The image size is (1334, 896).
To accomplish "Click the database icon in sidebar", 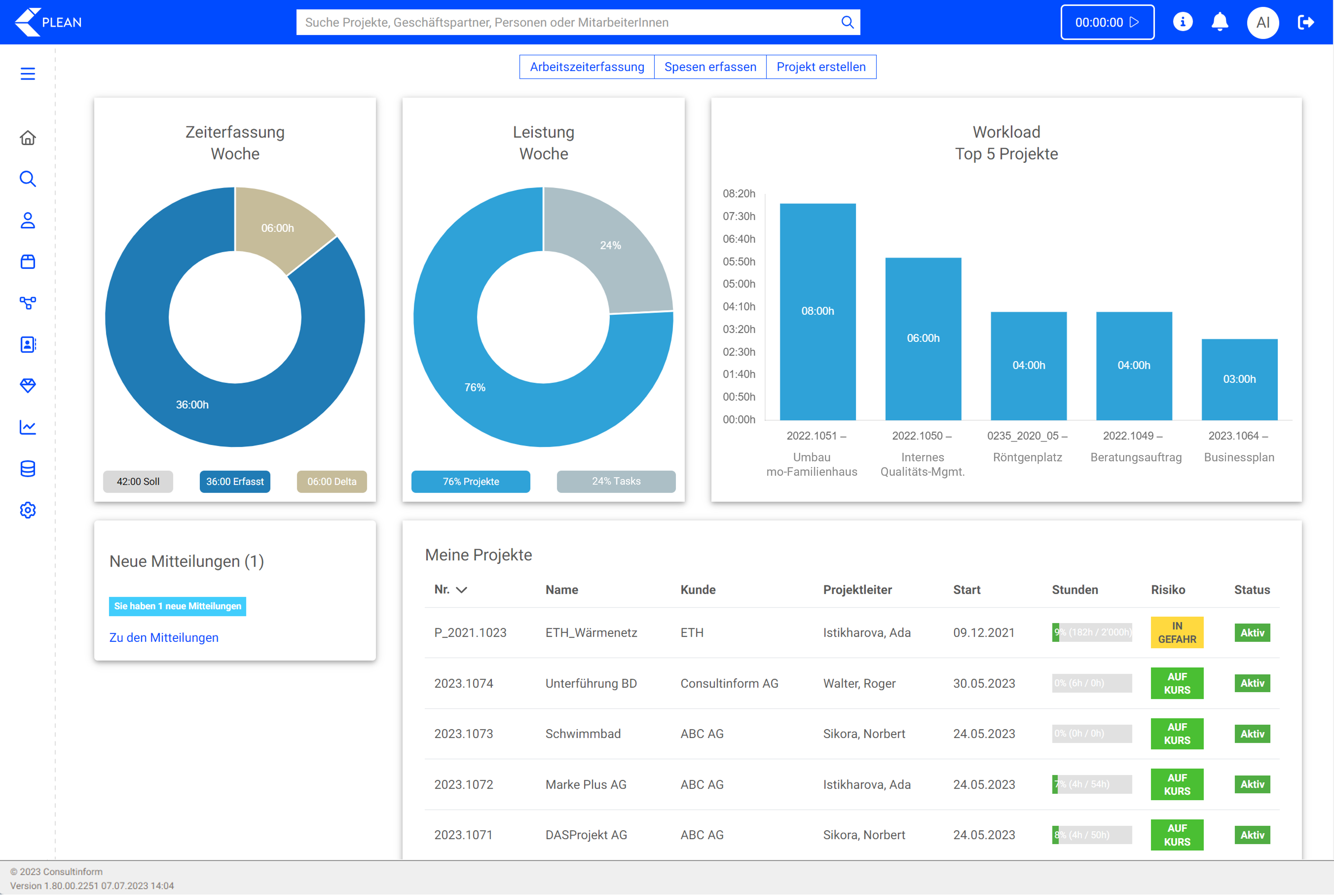I will pyautogui.click(x=27, y=469).
